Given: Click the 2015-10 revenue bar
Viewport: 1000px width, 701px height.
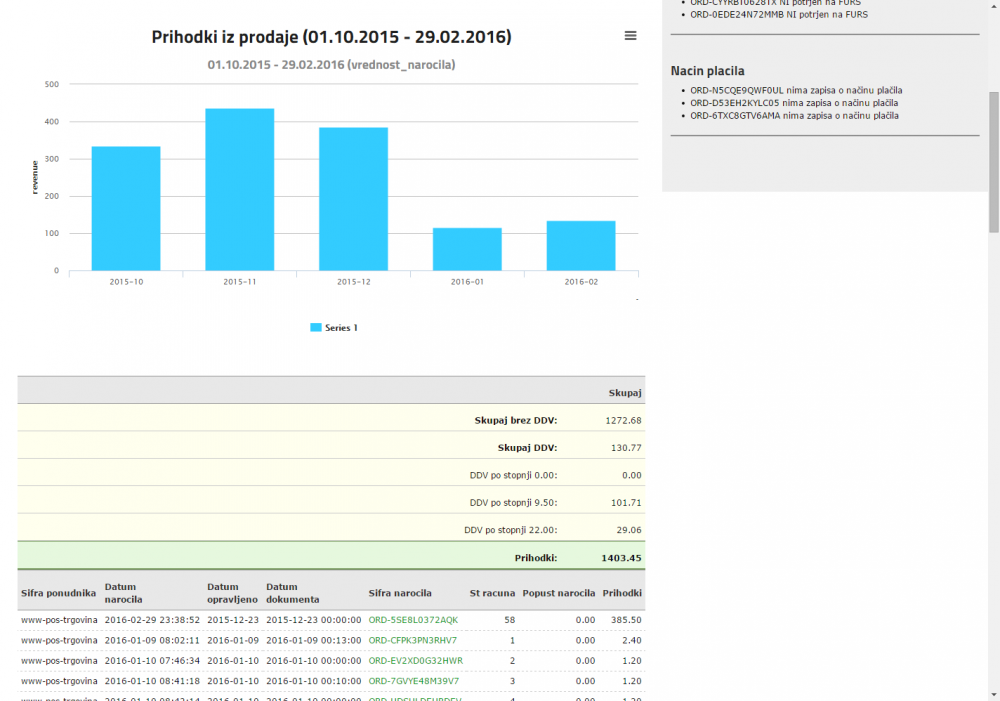Looking at the screenshot, I should coord(126,208).
